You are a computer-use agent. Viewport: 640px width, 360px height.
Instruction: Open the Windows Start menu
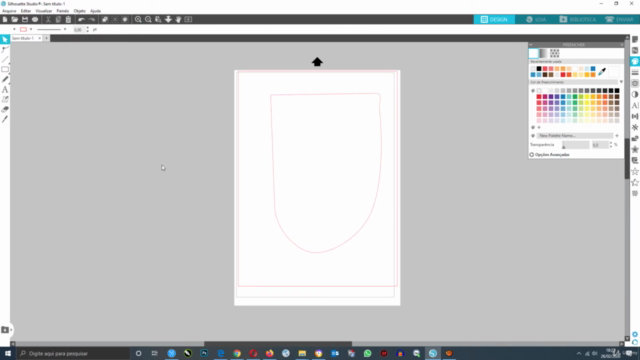click(x=8, y=353)
